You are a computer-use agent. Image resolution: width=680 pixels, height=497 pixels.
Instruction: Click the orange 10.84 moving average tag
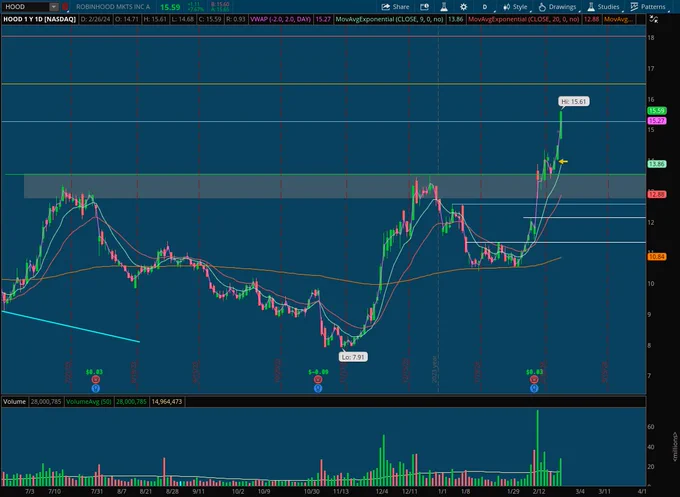coord(657,257)
